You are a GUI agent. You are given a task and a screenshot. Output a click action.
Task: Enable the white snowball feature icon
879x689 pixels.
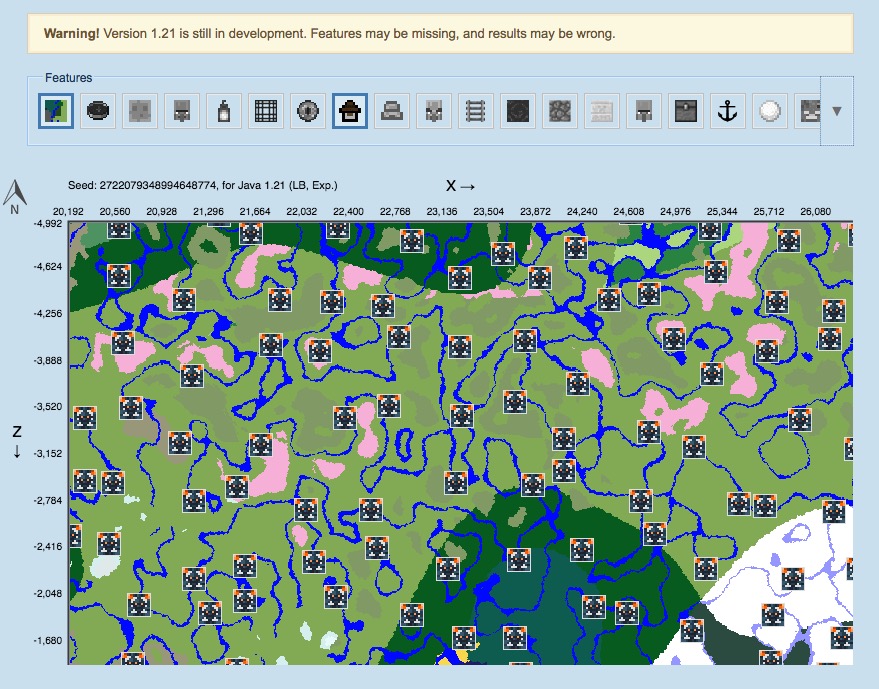click(770, 111)
